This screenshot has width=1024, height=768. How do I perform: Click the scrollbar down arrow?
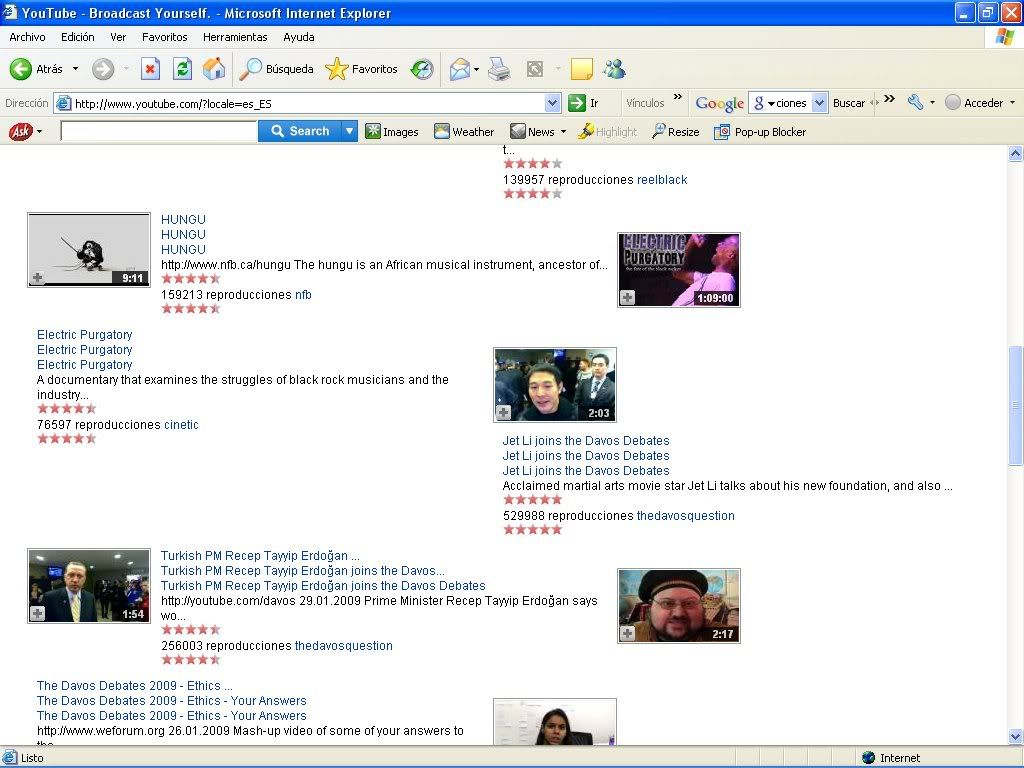[x=1016, y=736]
